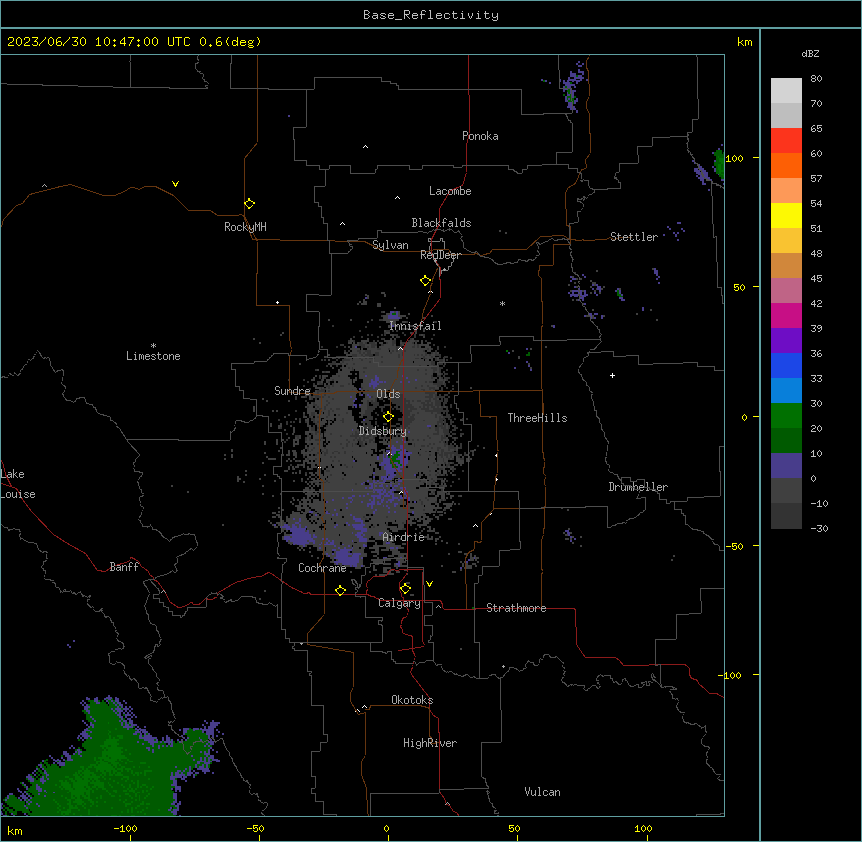Viewport: 862px width, 842px height.
Task: Click the -50 tick on the right km axis
Action: point(734,546)
